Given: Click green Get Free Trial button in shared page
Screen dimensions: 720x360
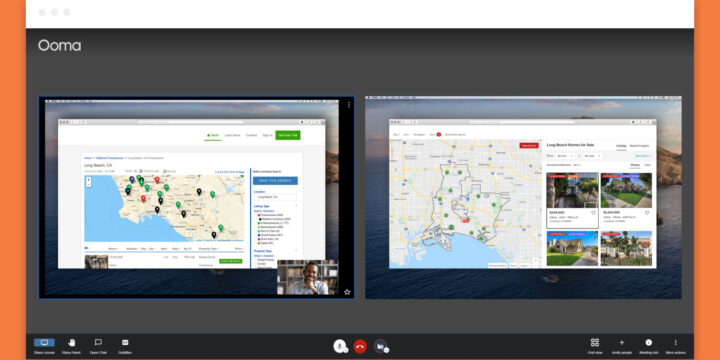Looking at the screenshot, I should (x=288, y=135).
